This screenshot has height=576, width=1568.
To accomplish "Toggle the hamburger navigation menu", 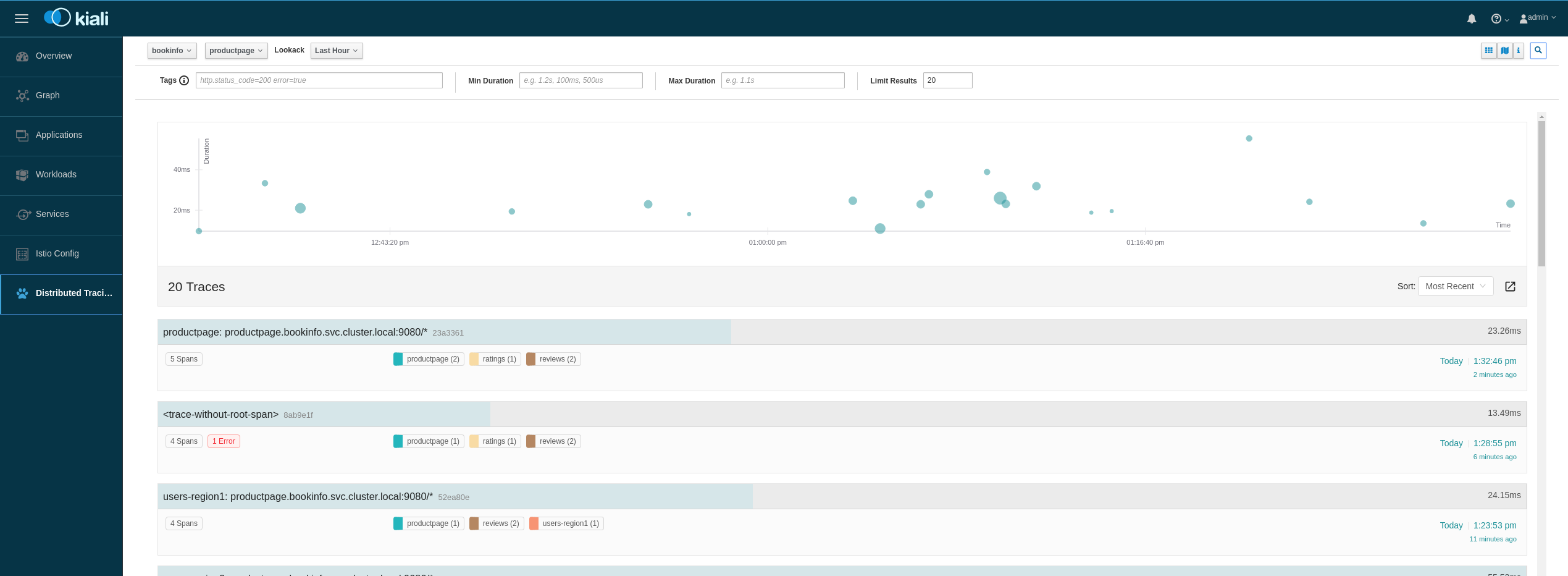I will pyautogui.click(x=22, y=19).
